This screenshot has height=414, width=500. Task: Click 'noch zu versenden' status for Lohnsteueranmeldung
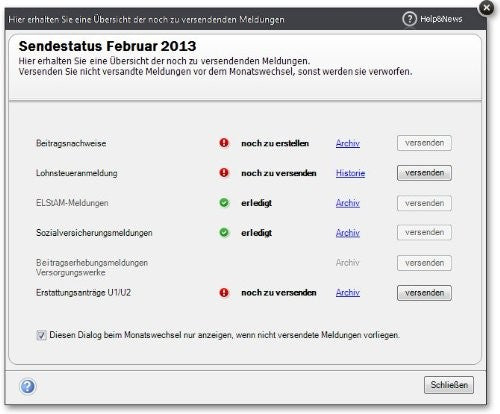point(279,173)
